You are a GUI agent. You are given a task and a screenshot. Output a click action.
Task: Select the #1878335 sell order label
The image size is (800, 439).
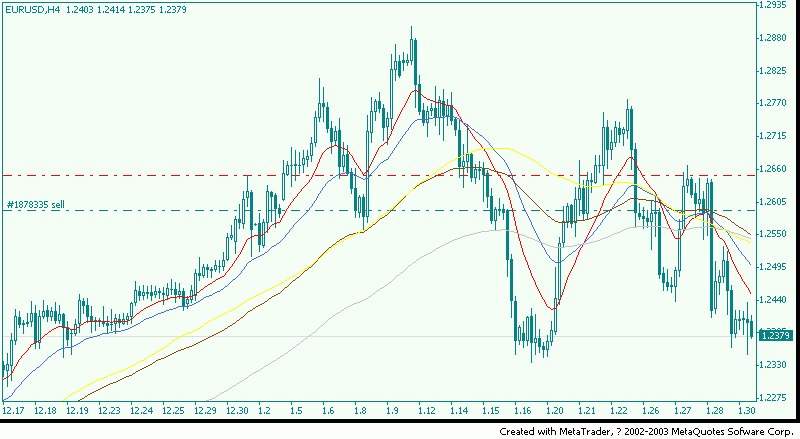[x=36, y=205]
